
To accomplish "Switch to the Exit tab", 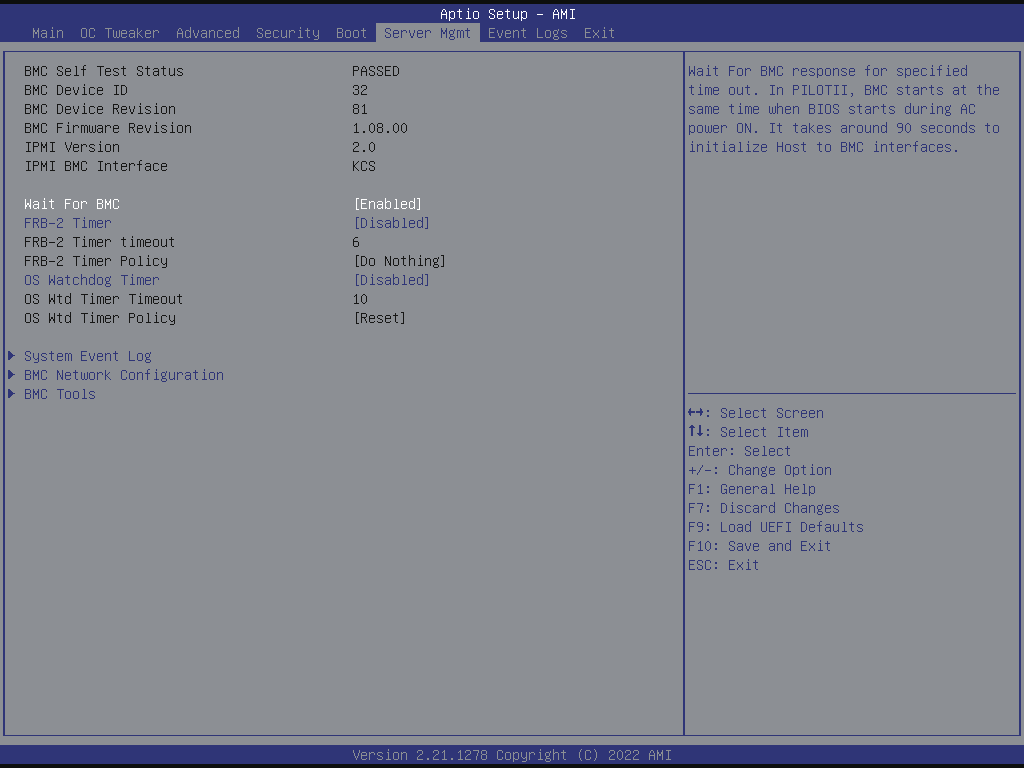I will click(x=599, y=33).
